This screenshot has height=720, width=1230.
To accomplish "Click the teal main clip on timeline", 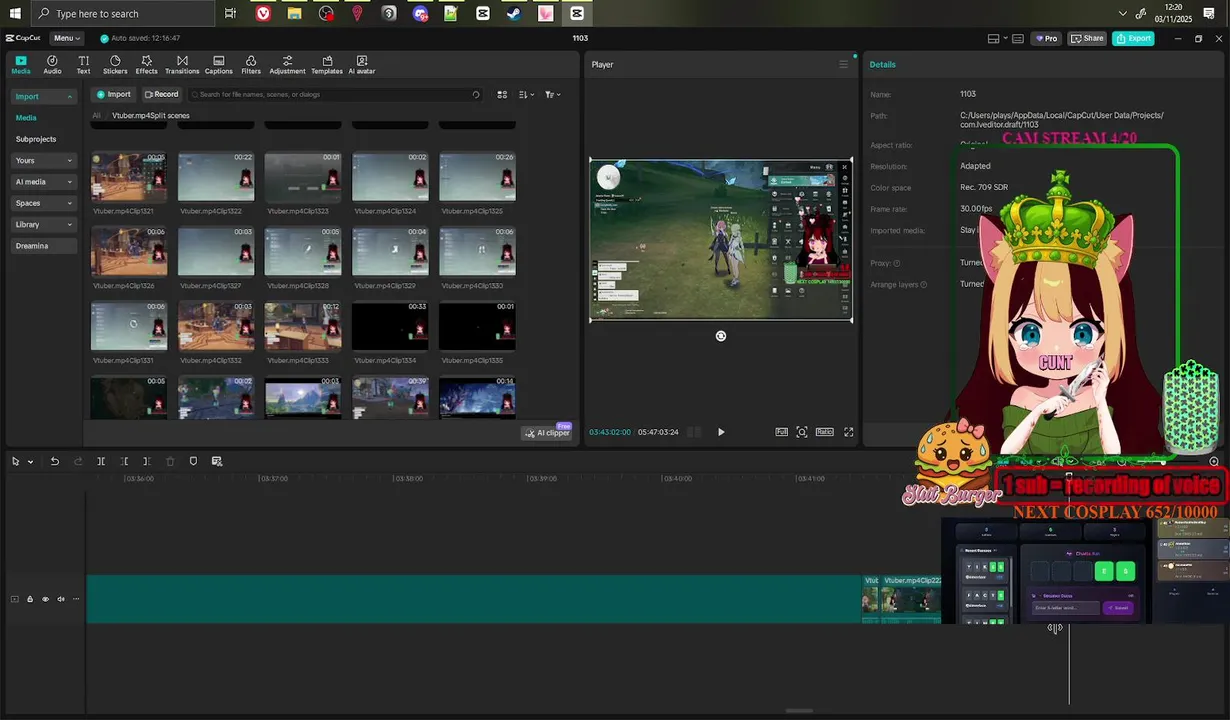I will click(474, 599).
